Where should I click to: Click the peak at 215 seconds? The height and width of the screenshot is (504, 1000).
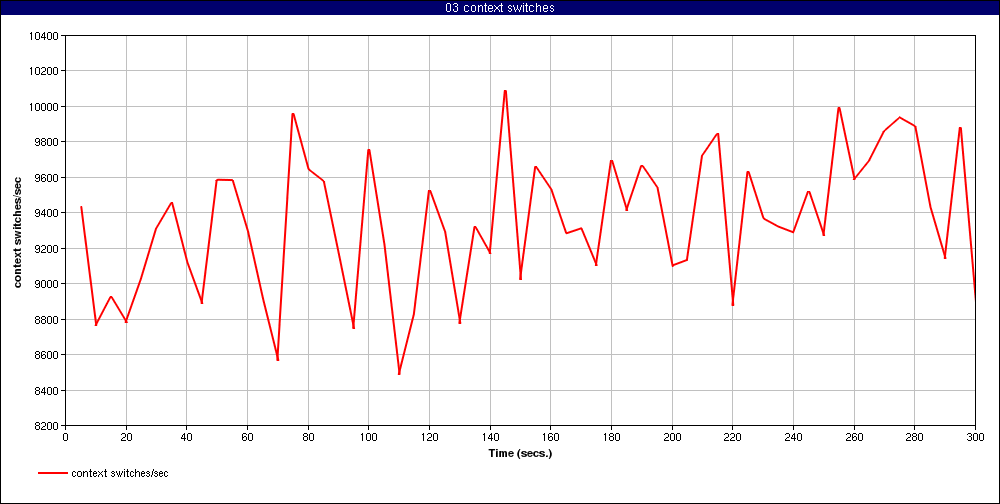pyautogui.click(x=717, y=134)
